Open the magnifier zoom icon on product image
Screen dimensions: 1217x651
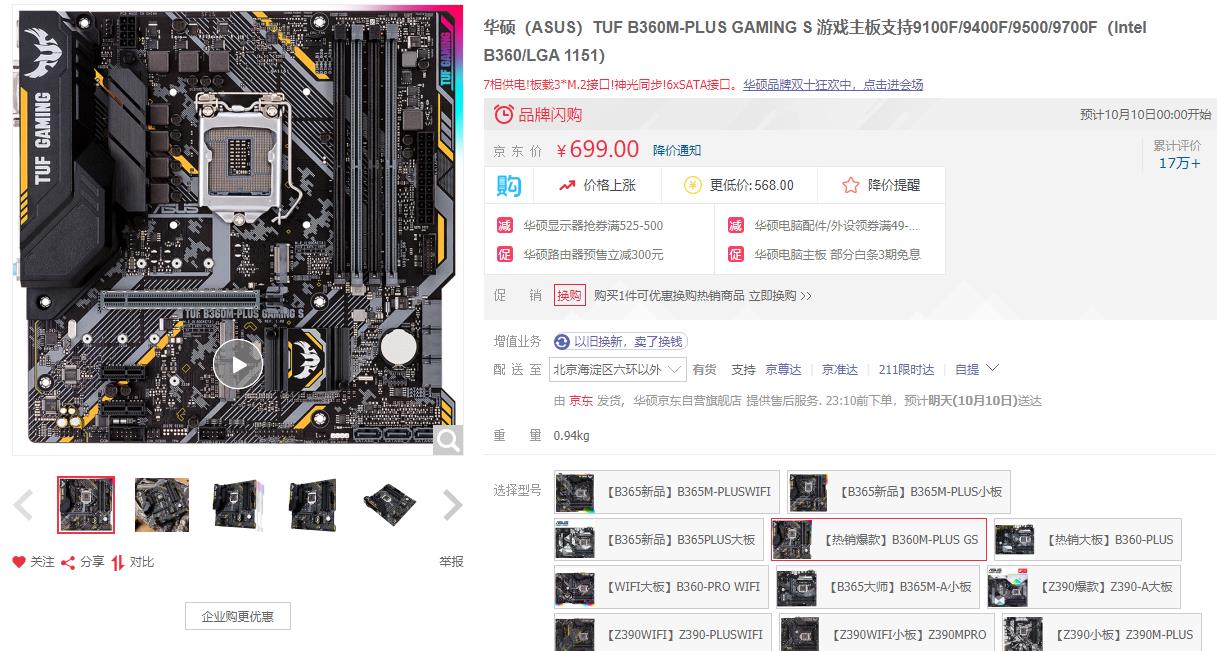point(448,439)
